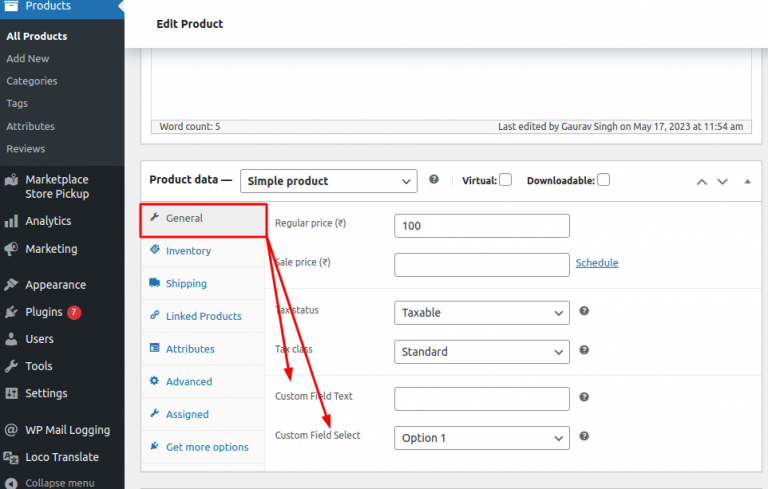Open the Custom Field Select Option 1 dropdown
The height and width of the screenshot is (489, 768).
click(482, 438)
